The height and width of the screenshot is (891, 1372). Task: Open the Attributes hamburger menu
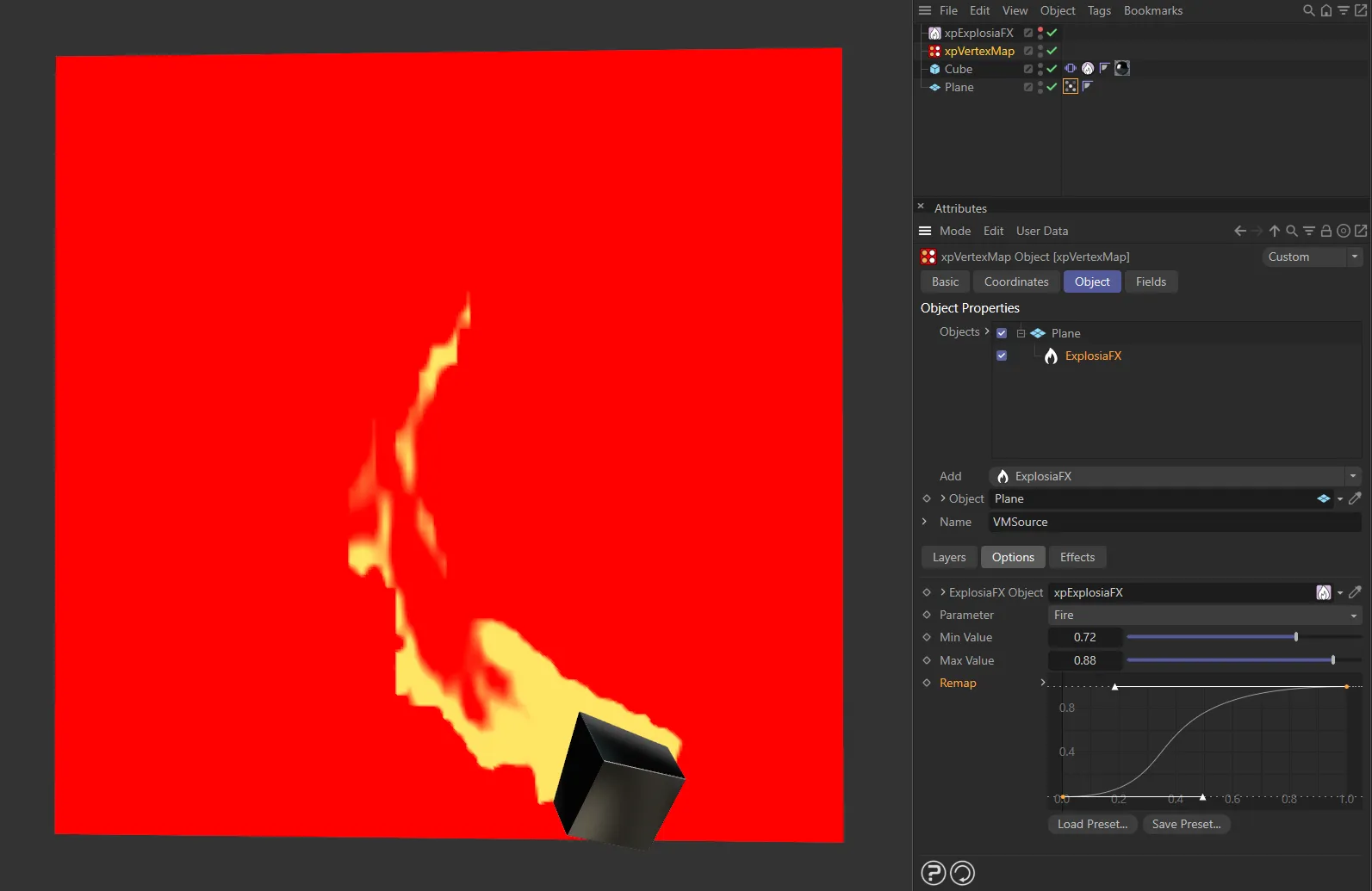(x=925, y=231)
